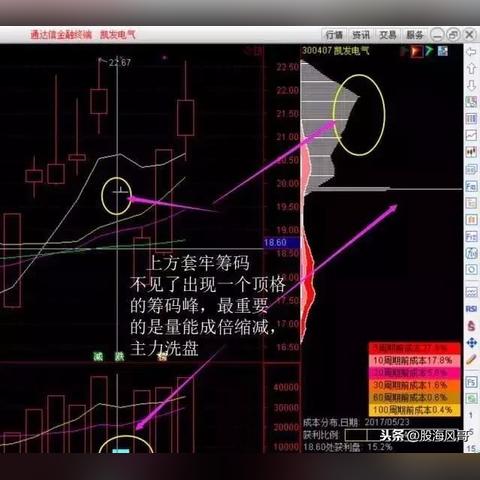Click the 减 label below the chart

(98, 357)
